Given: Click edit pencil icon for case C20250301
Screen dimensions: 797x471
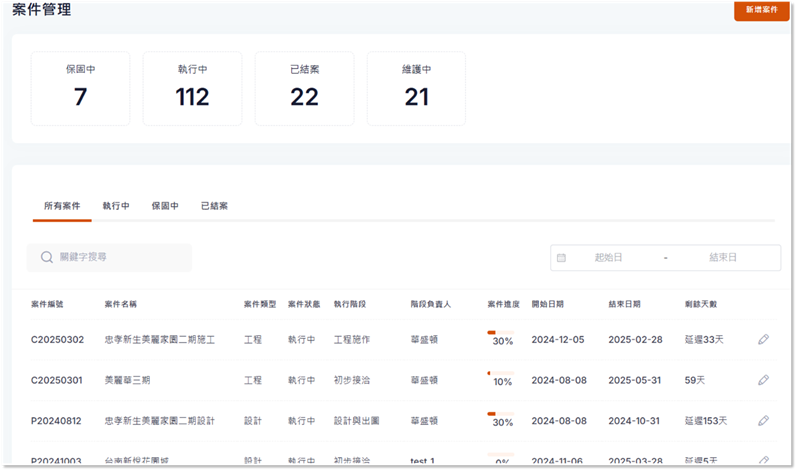Looking at the screenshot, I should 763,380.
